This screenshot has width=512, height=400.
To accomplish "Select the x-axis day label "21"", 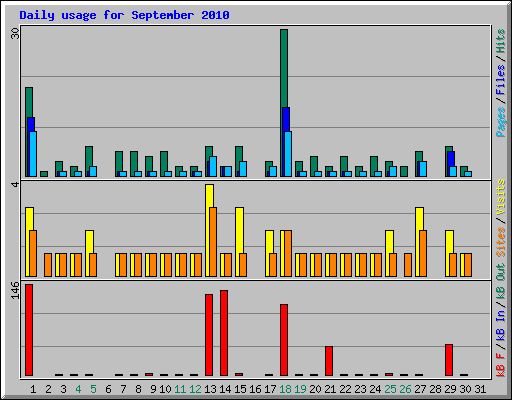I will click(x=330, y=389).
